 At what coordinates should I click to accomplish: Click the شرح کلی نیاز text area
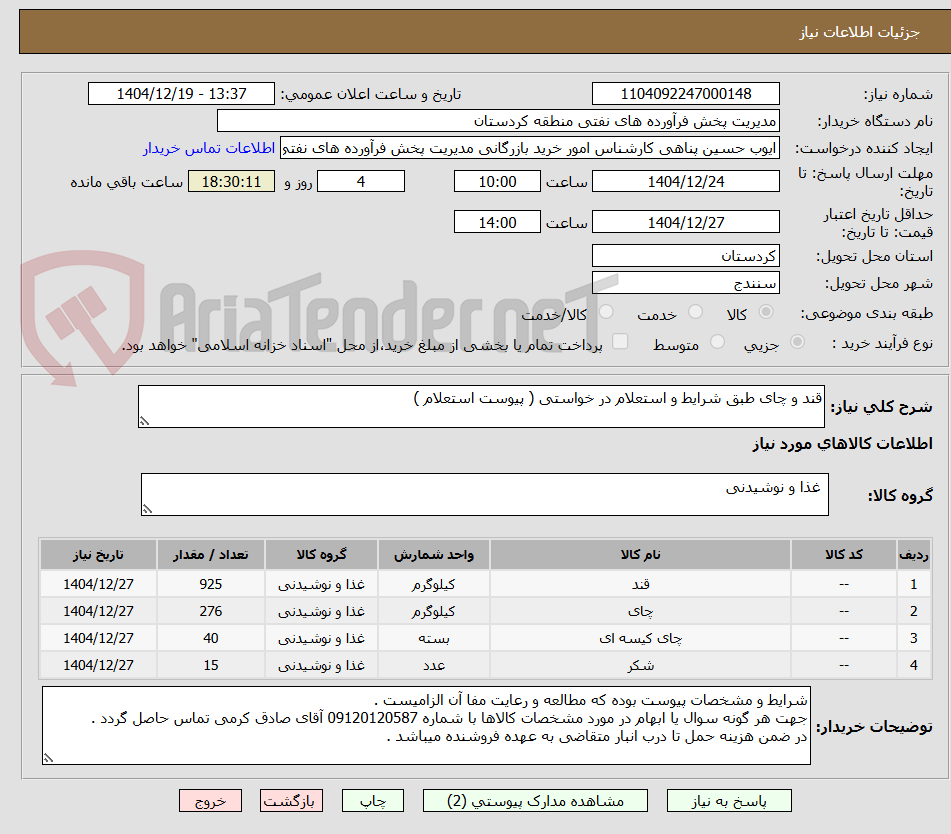pyautogui.click(x=482, y=406)
